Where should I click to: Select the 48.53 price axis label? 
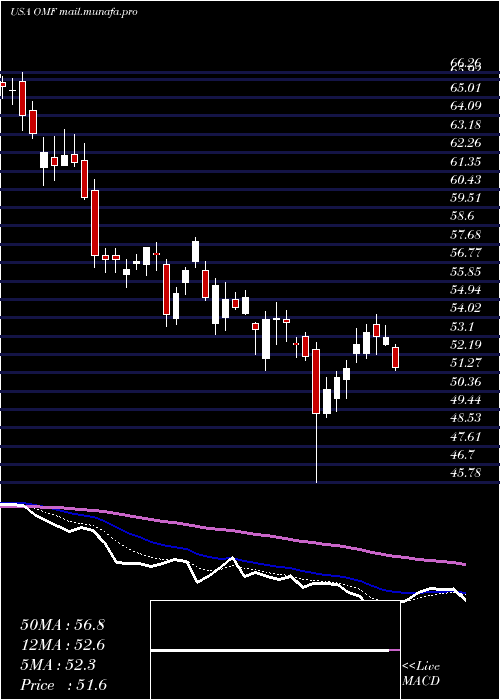point(466,418)
